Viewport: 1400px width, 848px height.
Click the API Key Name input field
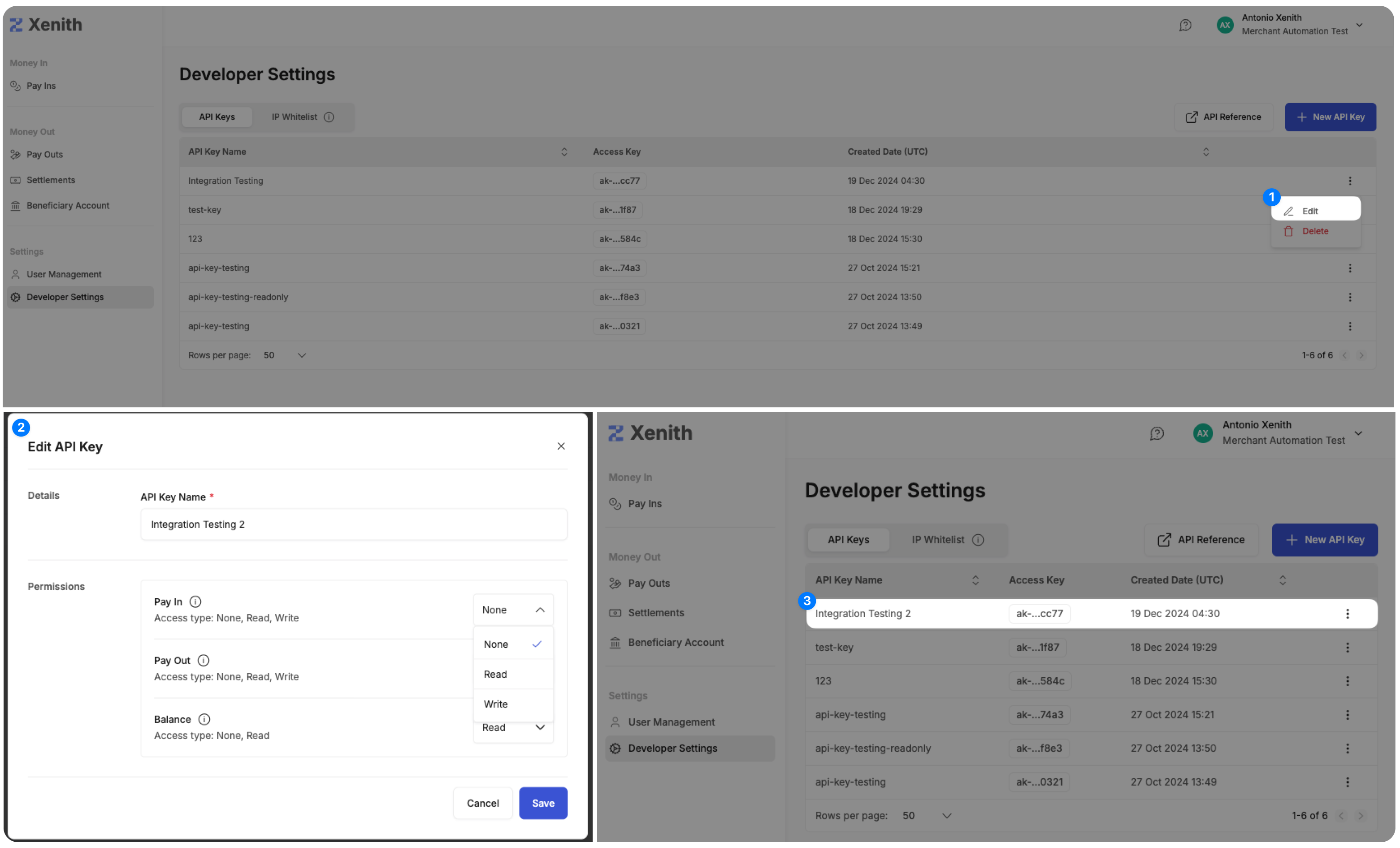pyautogui.click(x=353, y=524)
